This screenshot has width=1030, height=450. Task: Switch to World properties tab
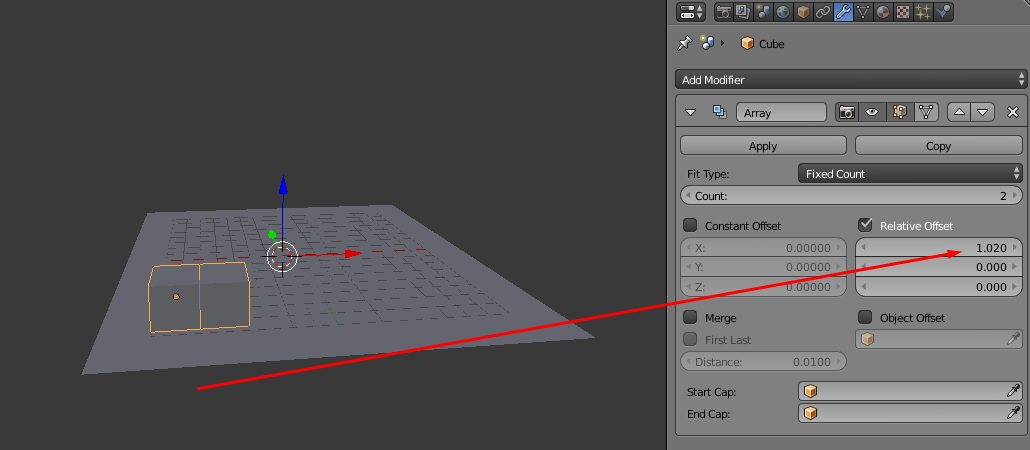pyautogui.click(x=782, y=11)
